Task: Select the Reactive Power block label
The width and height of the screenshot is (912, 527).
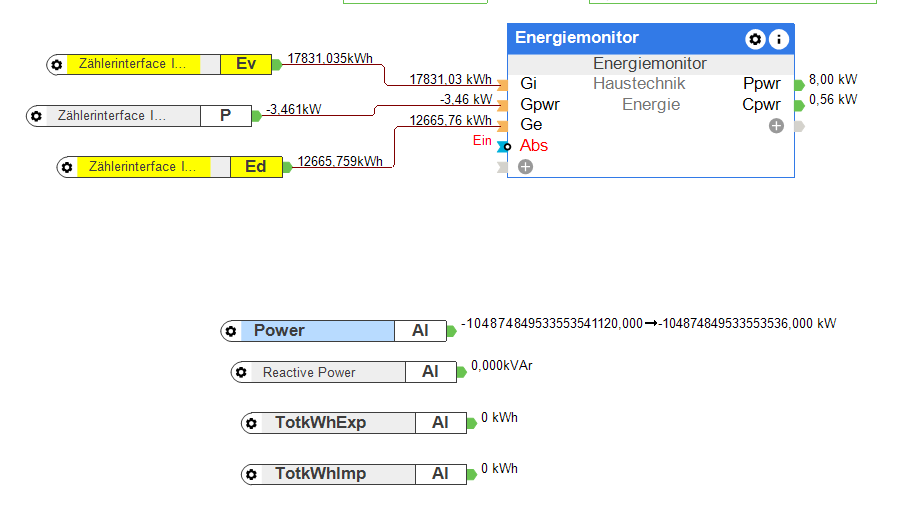Action: (309, 373)
